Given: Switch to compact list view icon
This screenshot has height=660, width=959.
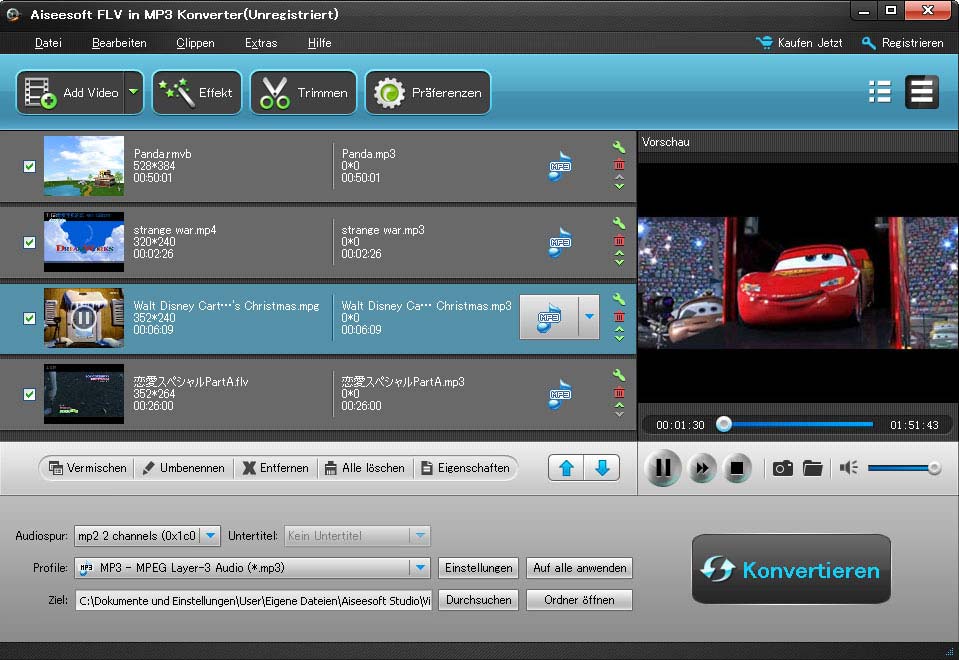Looking at the screenshot, I should pos(879,92).
